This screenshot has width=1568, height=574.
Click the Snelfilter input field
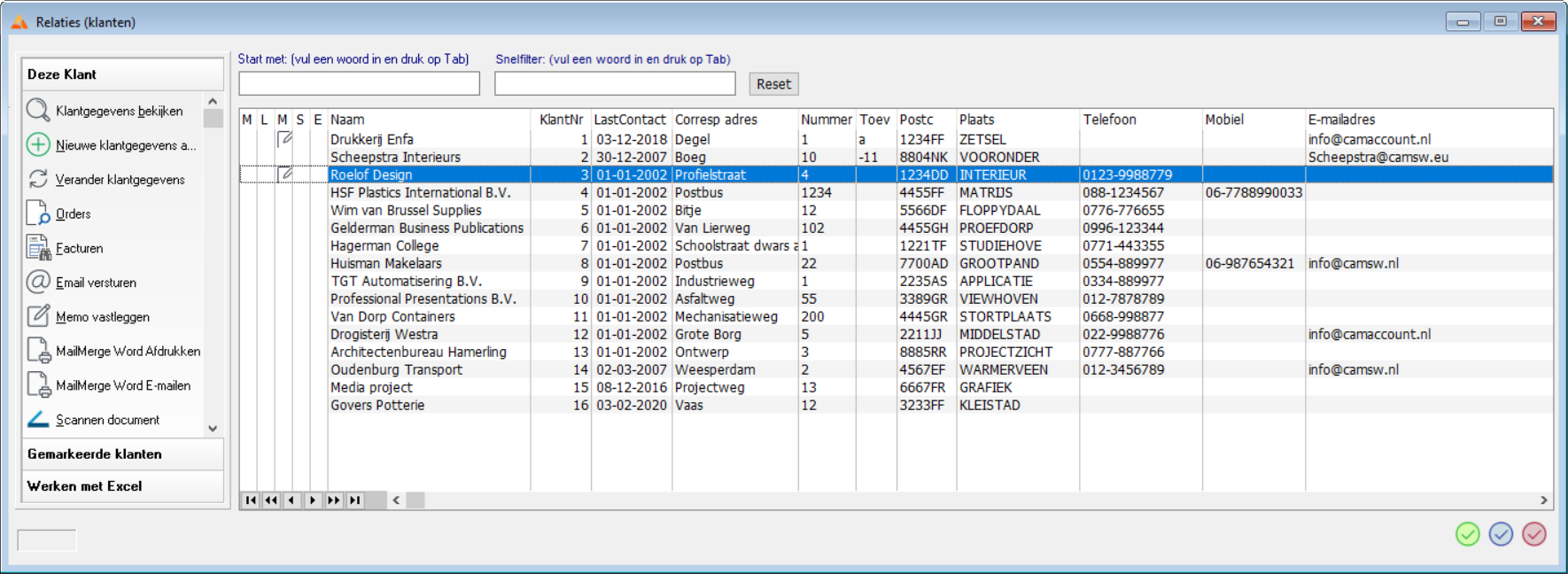tap(615, 84)
